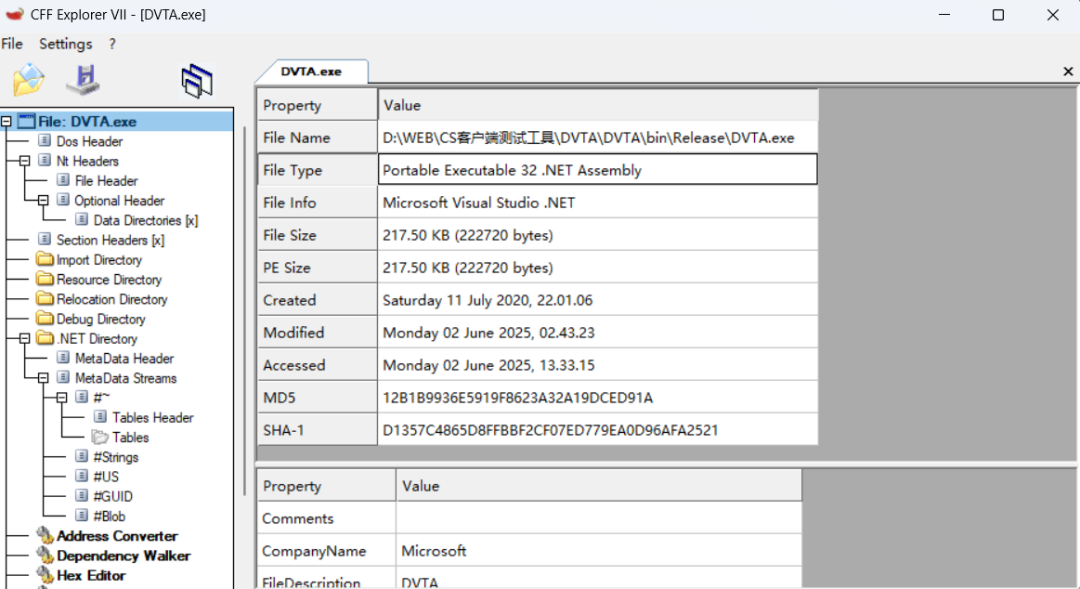Click the lower table's Value column header

tap(599, 486)
